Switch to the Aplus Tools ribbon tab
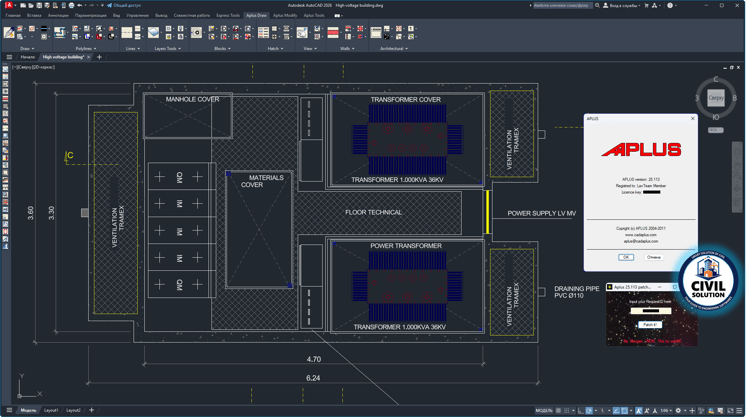This screenshot has height=417, width=750. [314, 15]
